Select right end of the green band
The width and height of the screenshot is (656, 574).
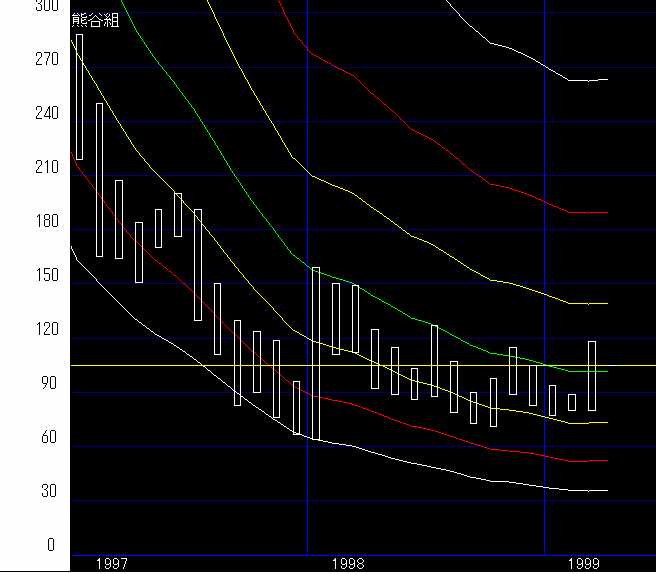tap(606, 371)
